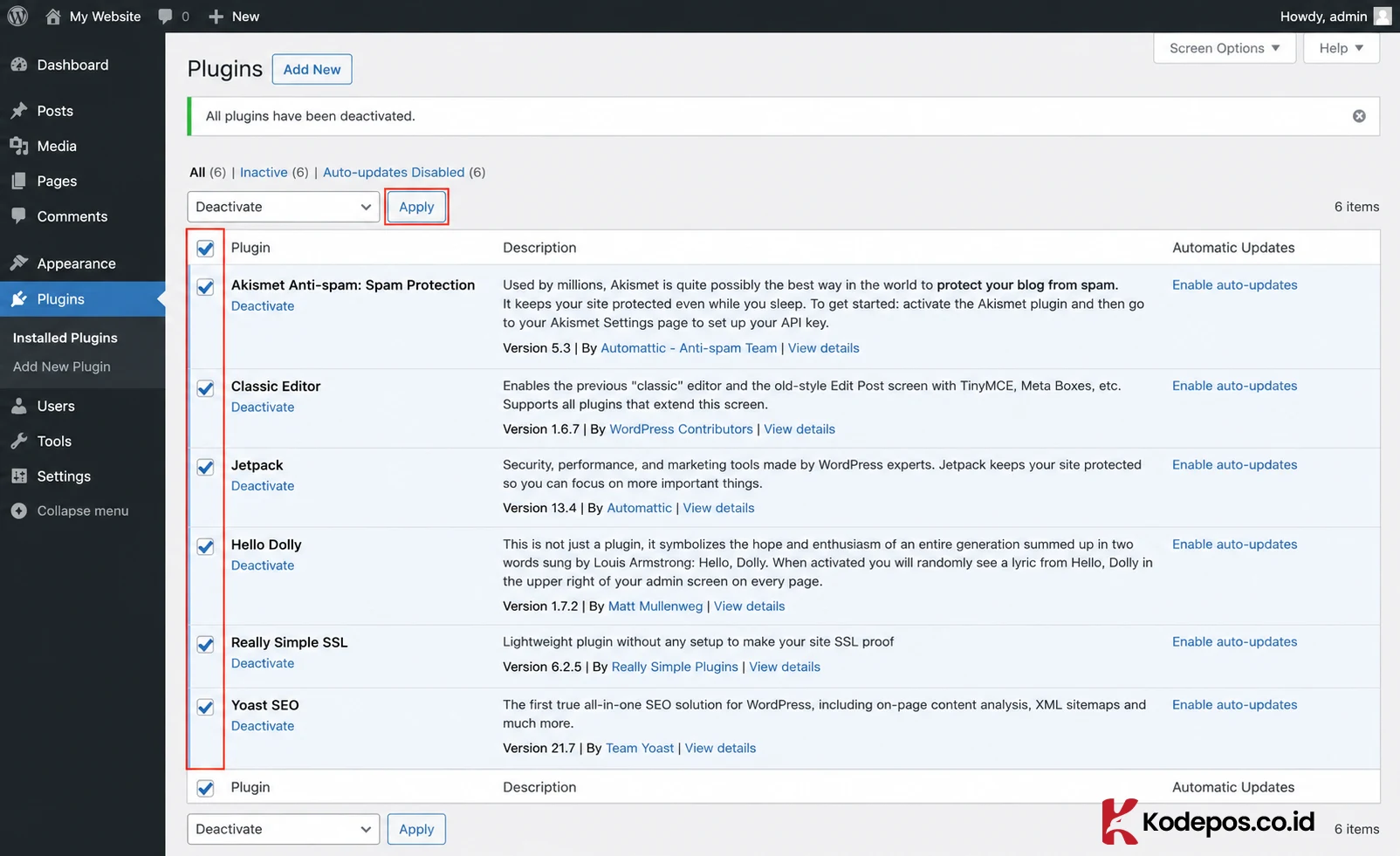This screenshot has height=856, width=1400.
Task: Open the top bulk actions Deactivate dropdown
Action: 284,207
